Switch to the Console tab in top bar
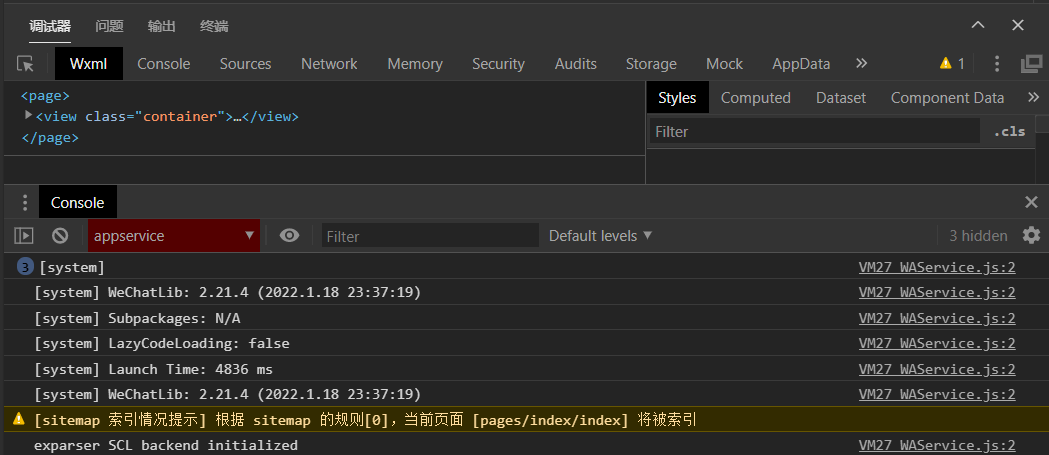The image size is (1049, 455). tap(164, 64)
